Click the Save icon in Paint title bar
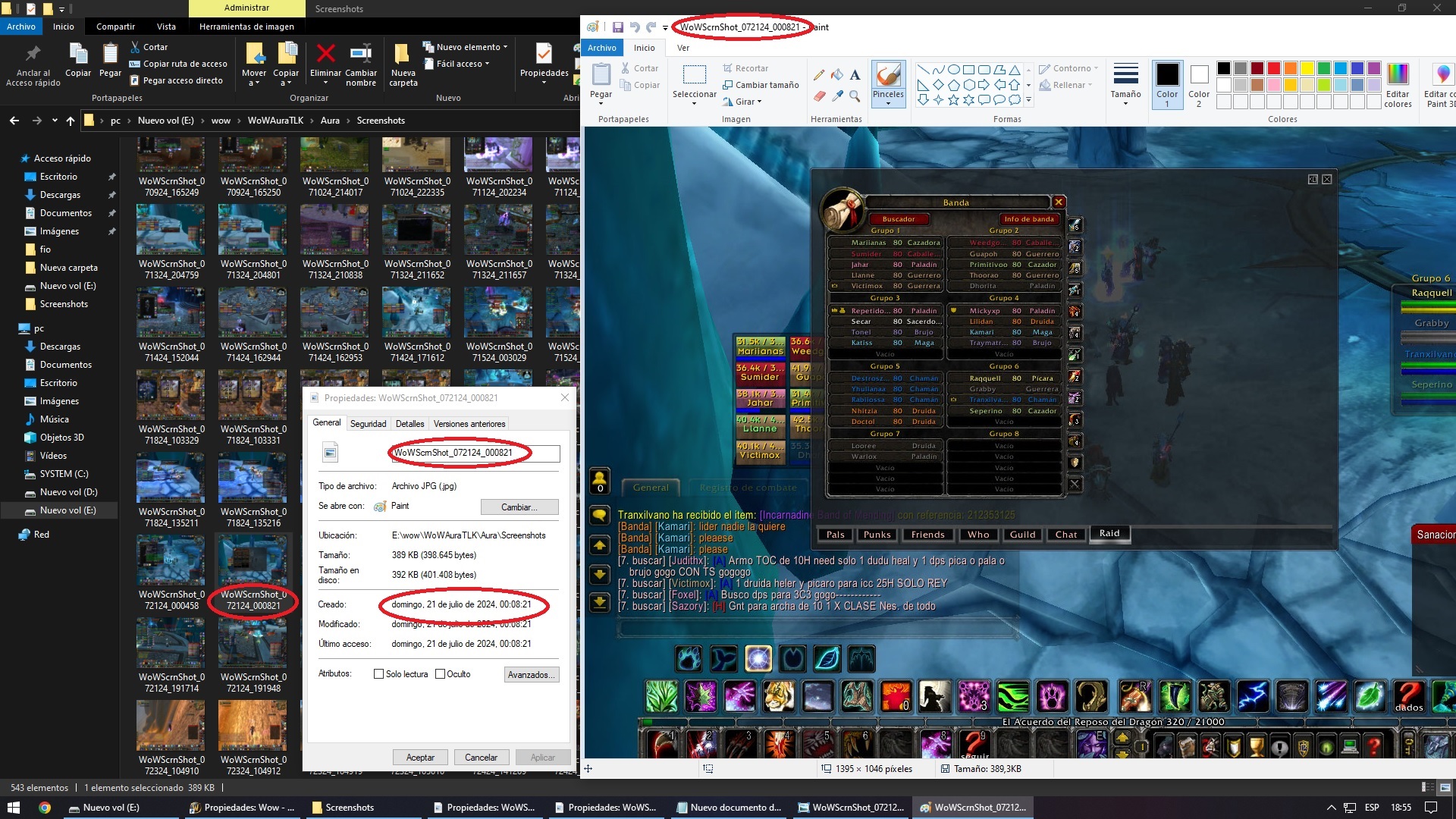The height and width of the screenshot is (819, 1456). click(617, 27)
